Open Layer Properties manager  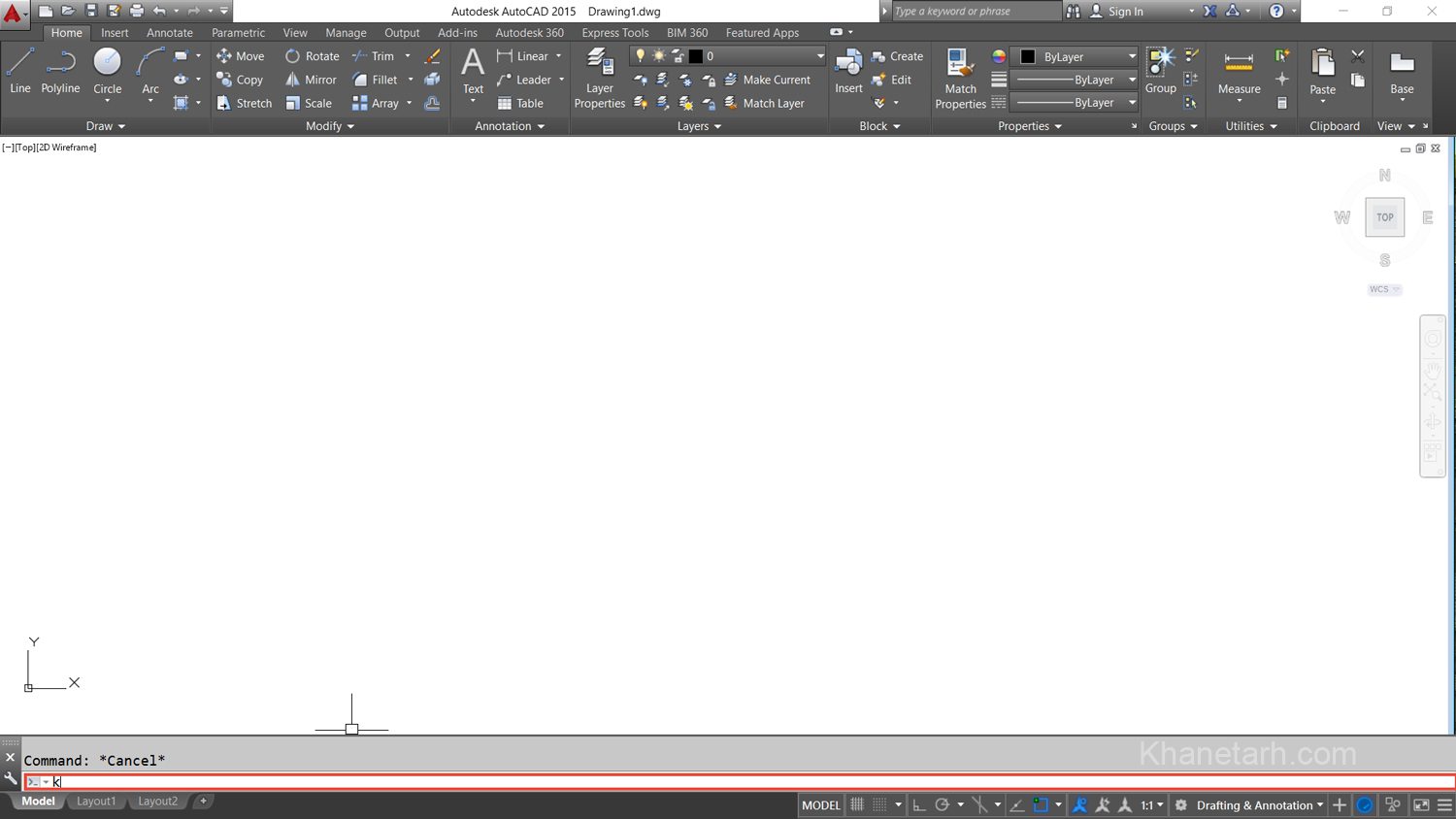click(599, 78)
